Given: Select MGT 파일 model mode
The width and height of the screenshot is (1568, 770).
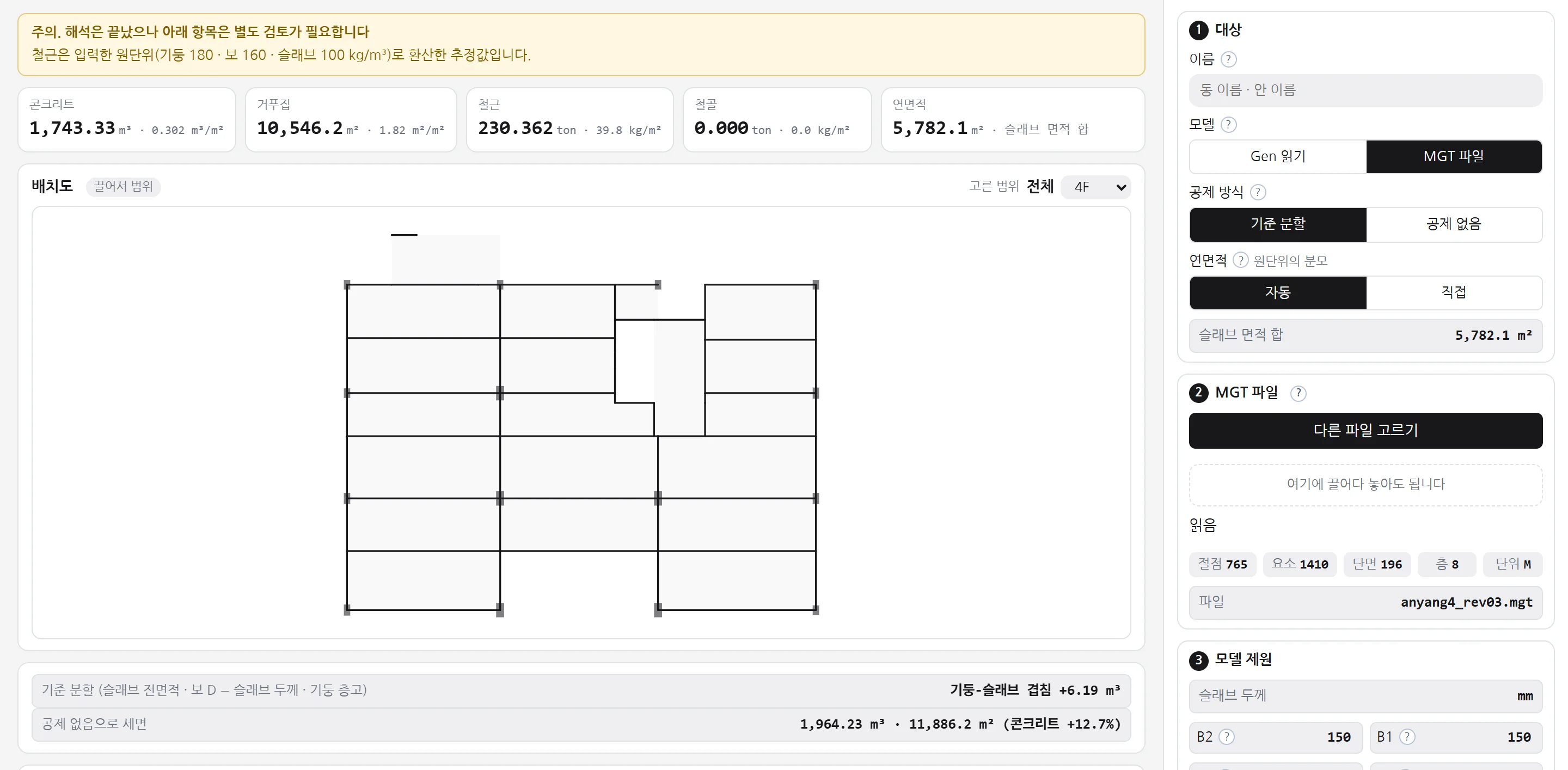Looking at the screenshot, I should coord(1454,156).
